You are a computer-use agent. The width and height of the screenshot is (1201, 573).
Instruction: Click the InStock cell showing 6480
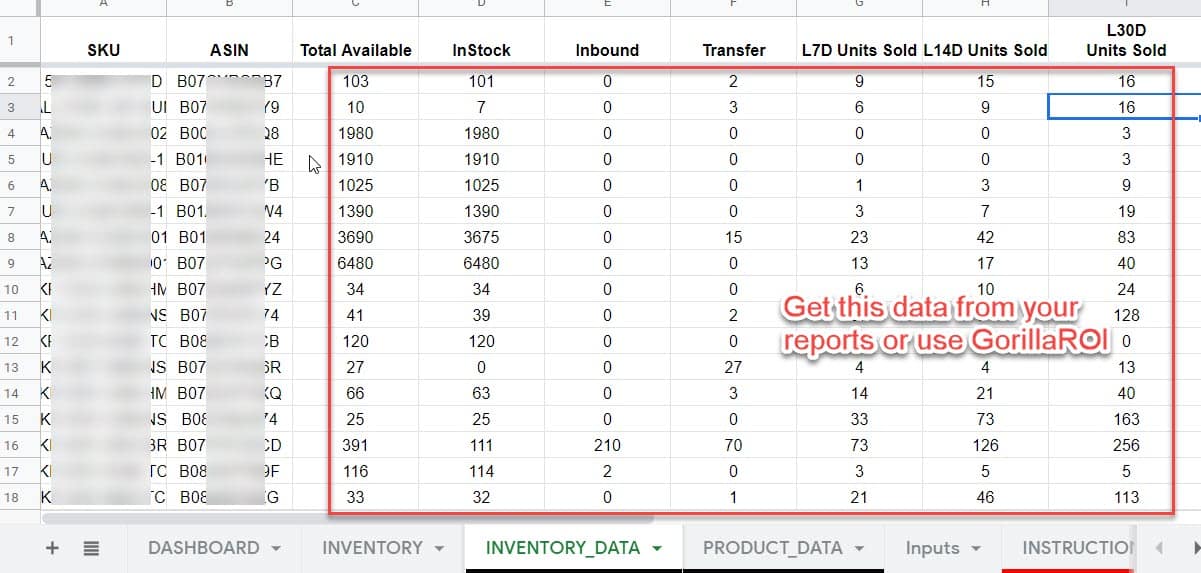482,263
